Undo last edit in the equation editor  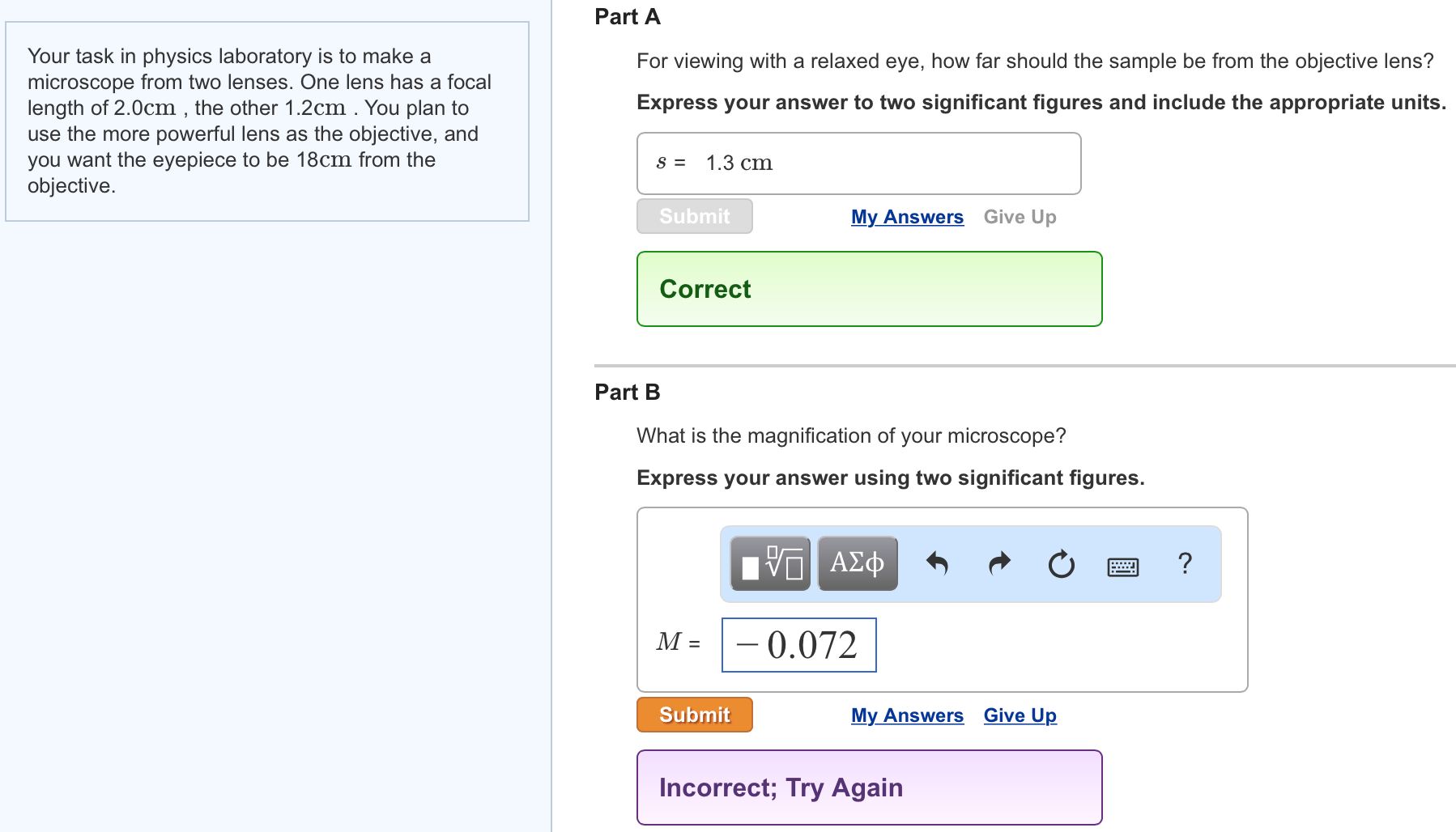click(x=939, y=563)
